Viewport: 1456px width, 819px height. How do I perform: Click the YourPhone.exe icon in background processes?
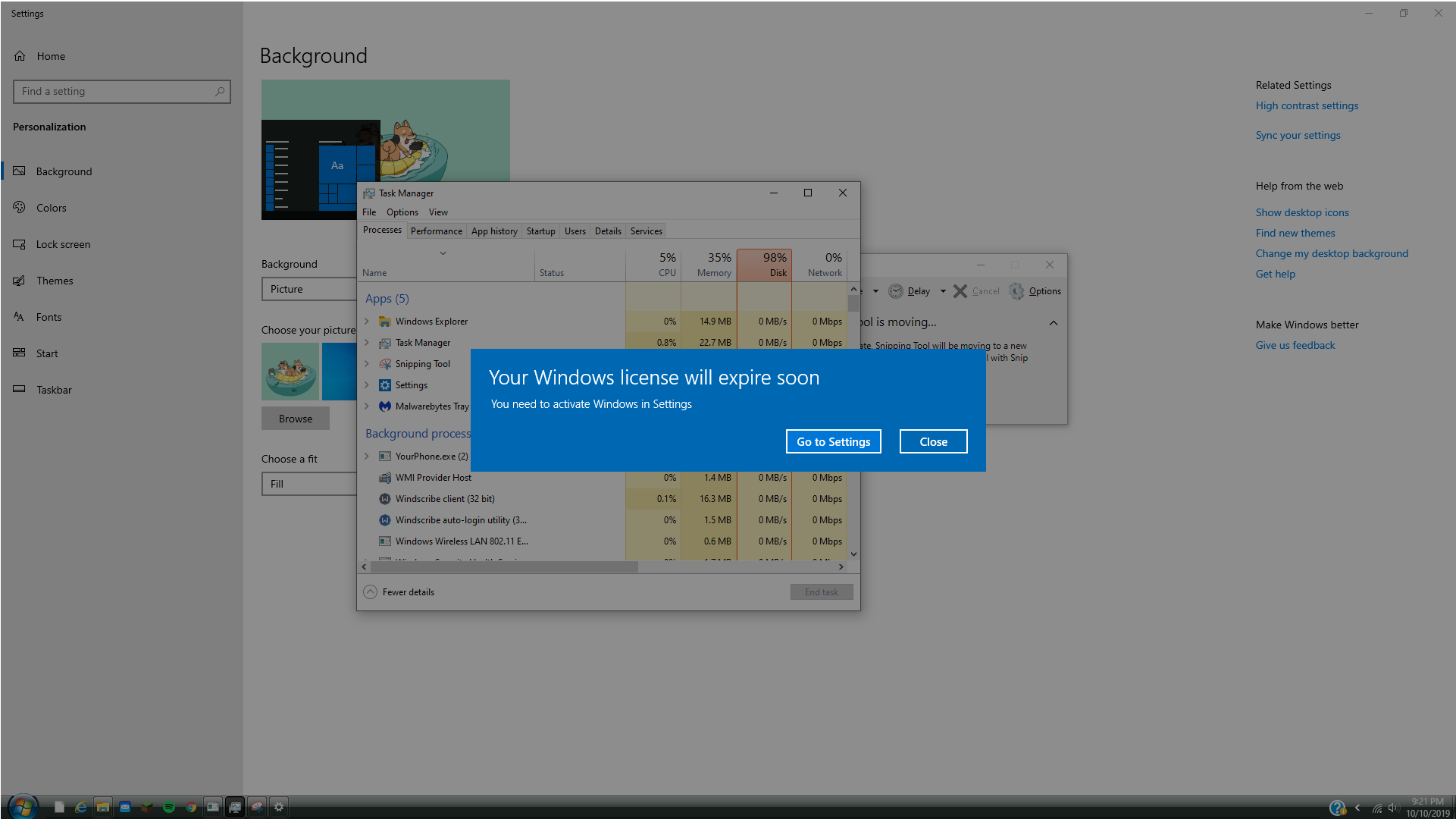pos(385,456)
